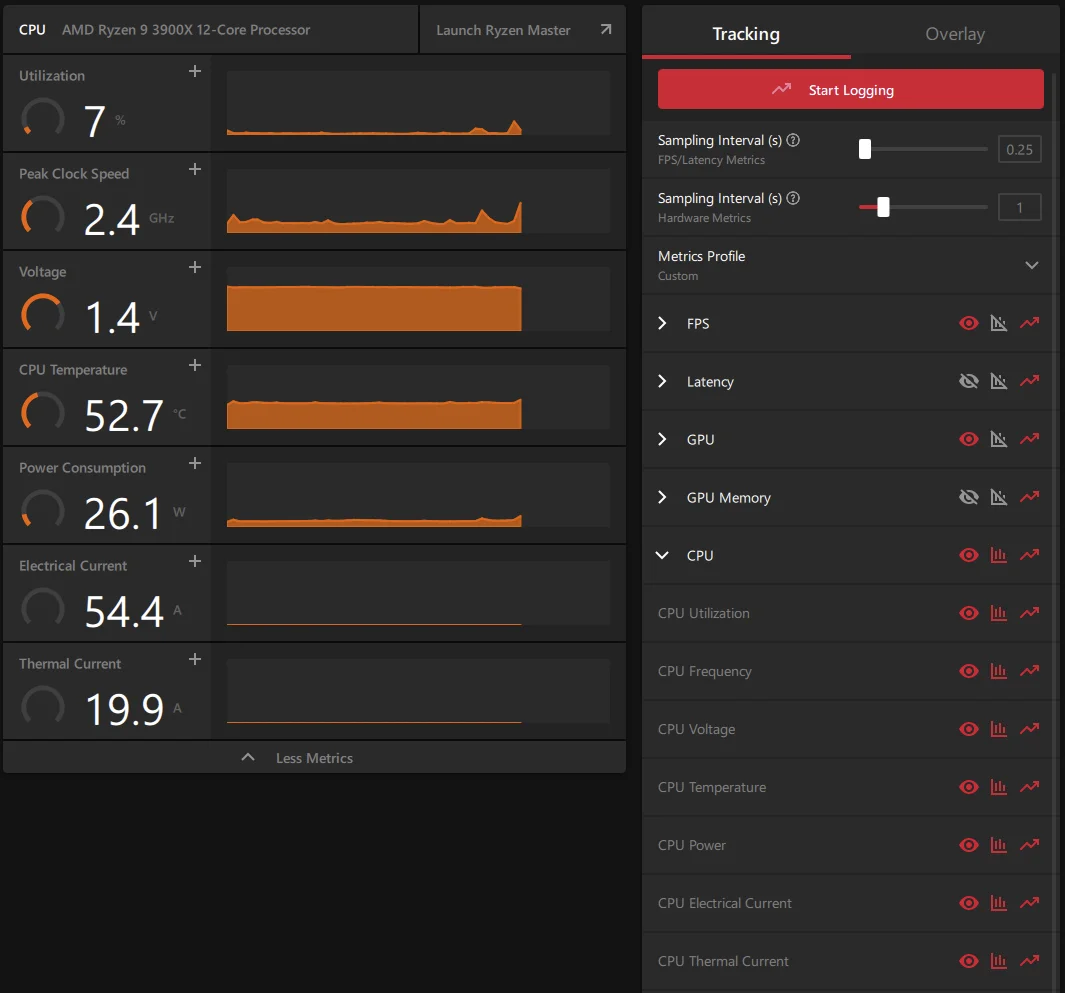Click the plus icon for Peak Clock Speed

[x=195, y=169]
